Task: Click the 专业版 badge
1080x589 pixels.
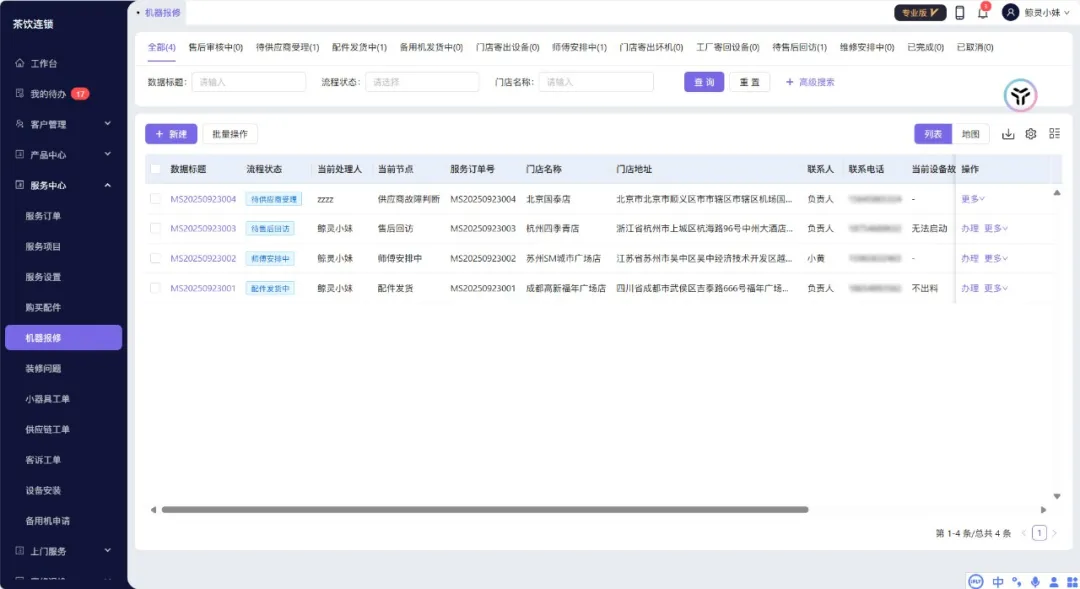Action: coord(920,13)
